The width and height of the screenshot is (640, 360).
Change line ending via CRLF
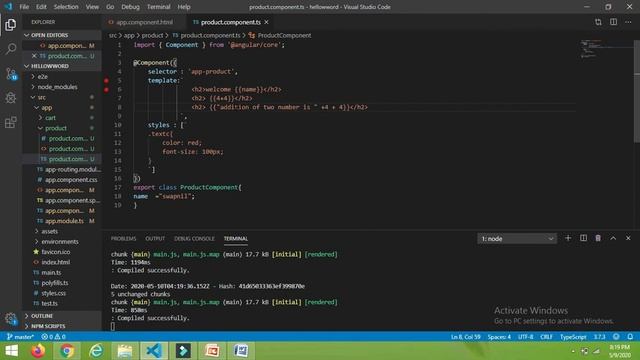pyautogui.click(x=546, y=337)
